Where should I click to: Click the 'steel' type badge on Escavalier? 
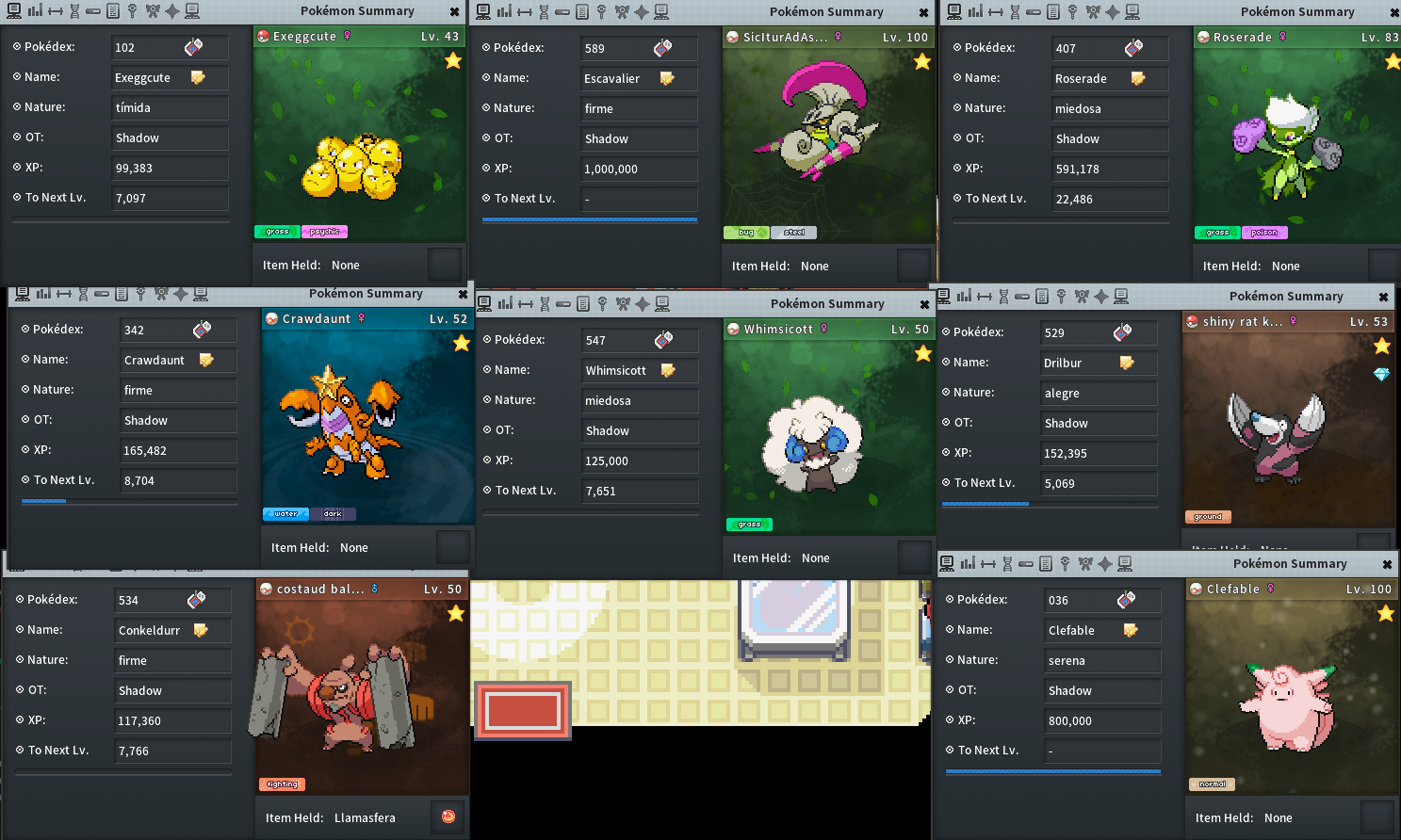[793, 233]
